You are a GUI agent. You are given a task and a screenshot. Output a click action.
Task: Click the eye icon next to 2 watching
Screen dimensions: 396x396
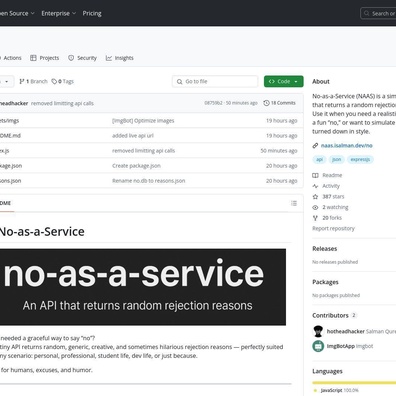click(x=315, y=207)
